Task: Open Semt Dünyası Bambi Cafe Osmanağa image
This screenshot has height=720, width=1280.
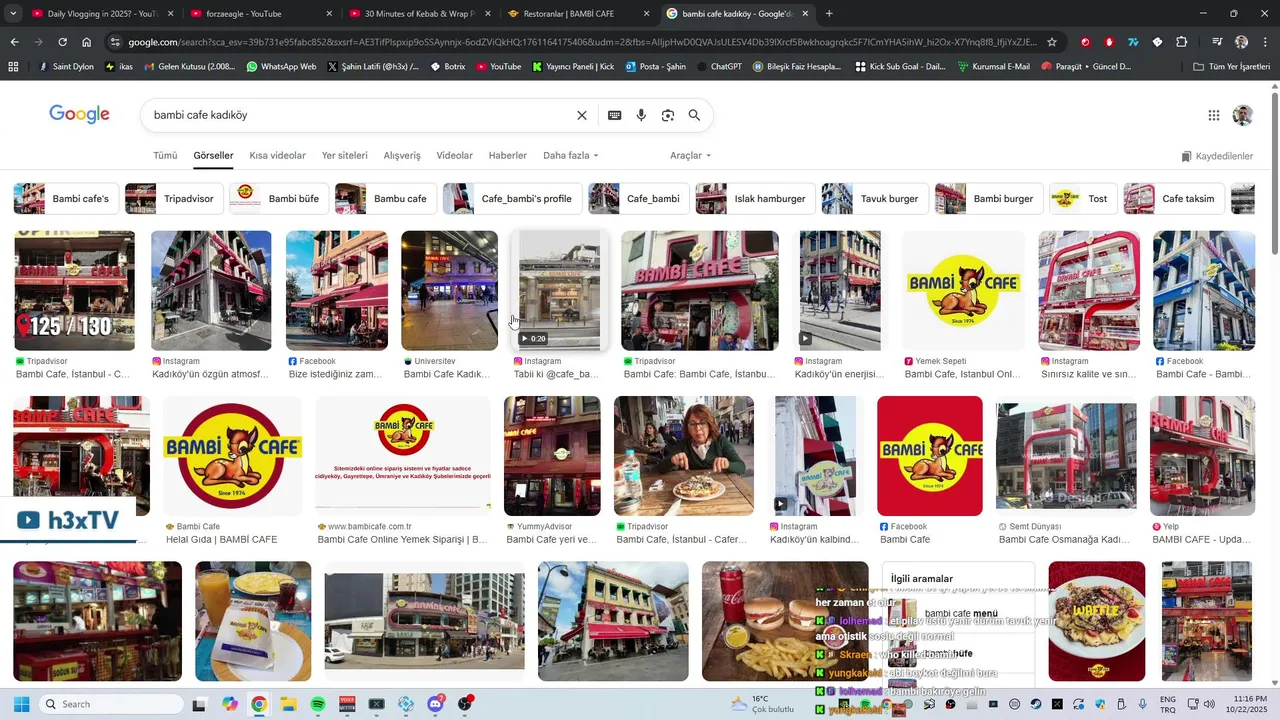Action: (1066, 456)
